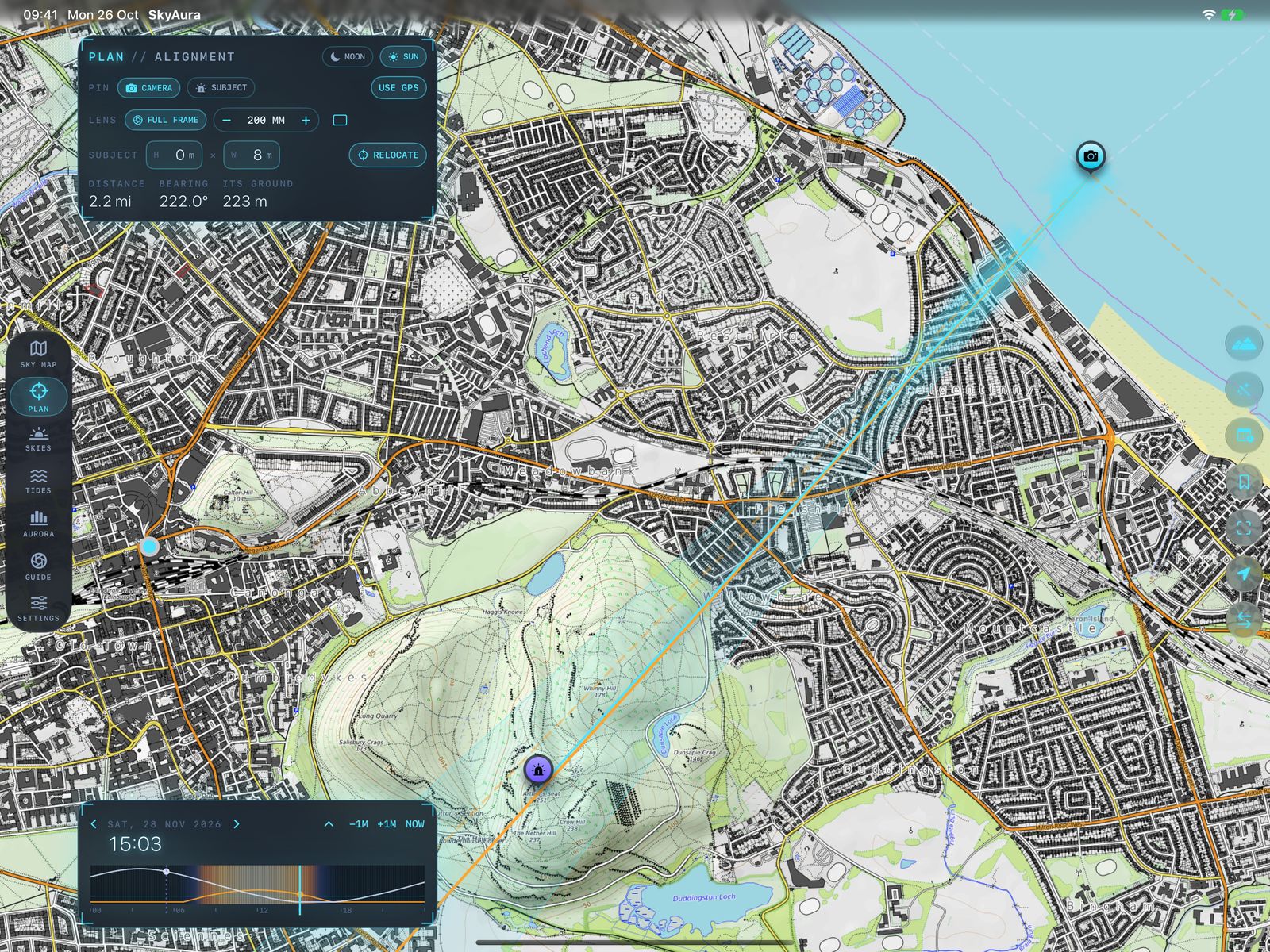
Task: Click the purple subject pin on Arthur's Seat
Action: tap(538, 770)
